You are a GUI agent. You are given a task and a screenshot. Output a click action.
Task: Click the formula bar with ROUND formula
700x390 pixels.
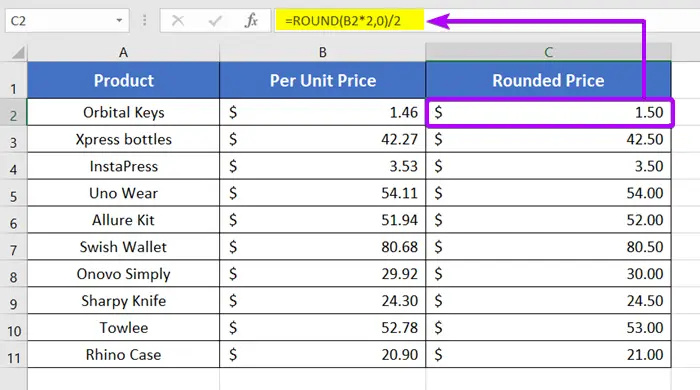(x=487, y=21)
